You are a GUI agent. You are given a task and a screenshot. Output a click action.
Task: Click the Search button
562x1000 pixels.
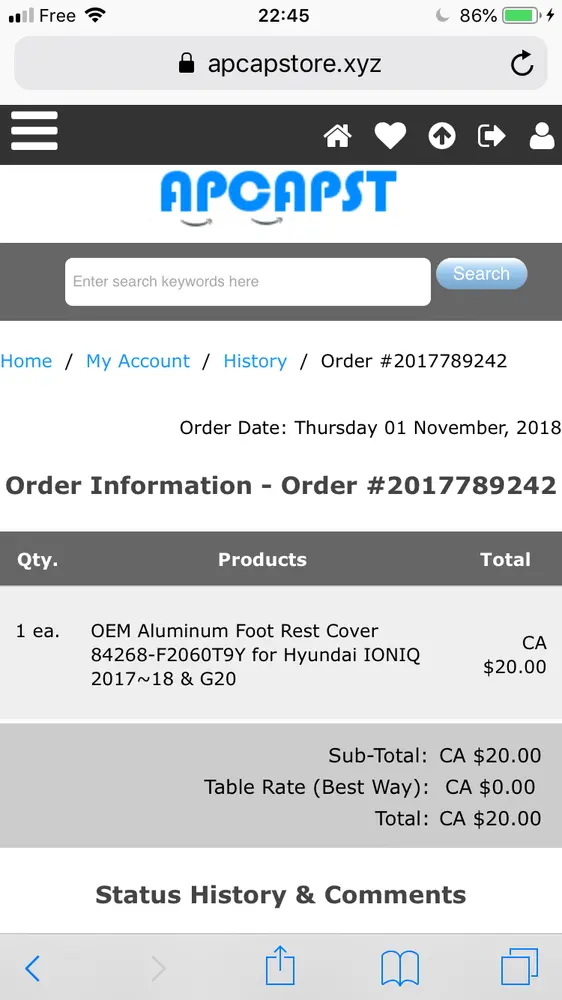pyautogui.click(x=482, y=274)
